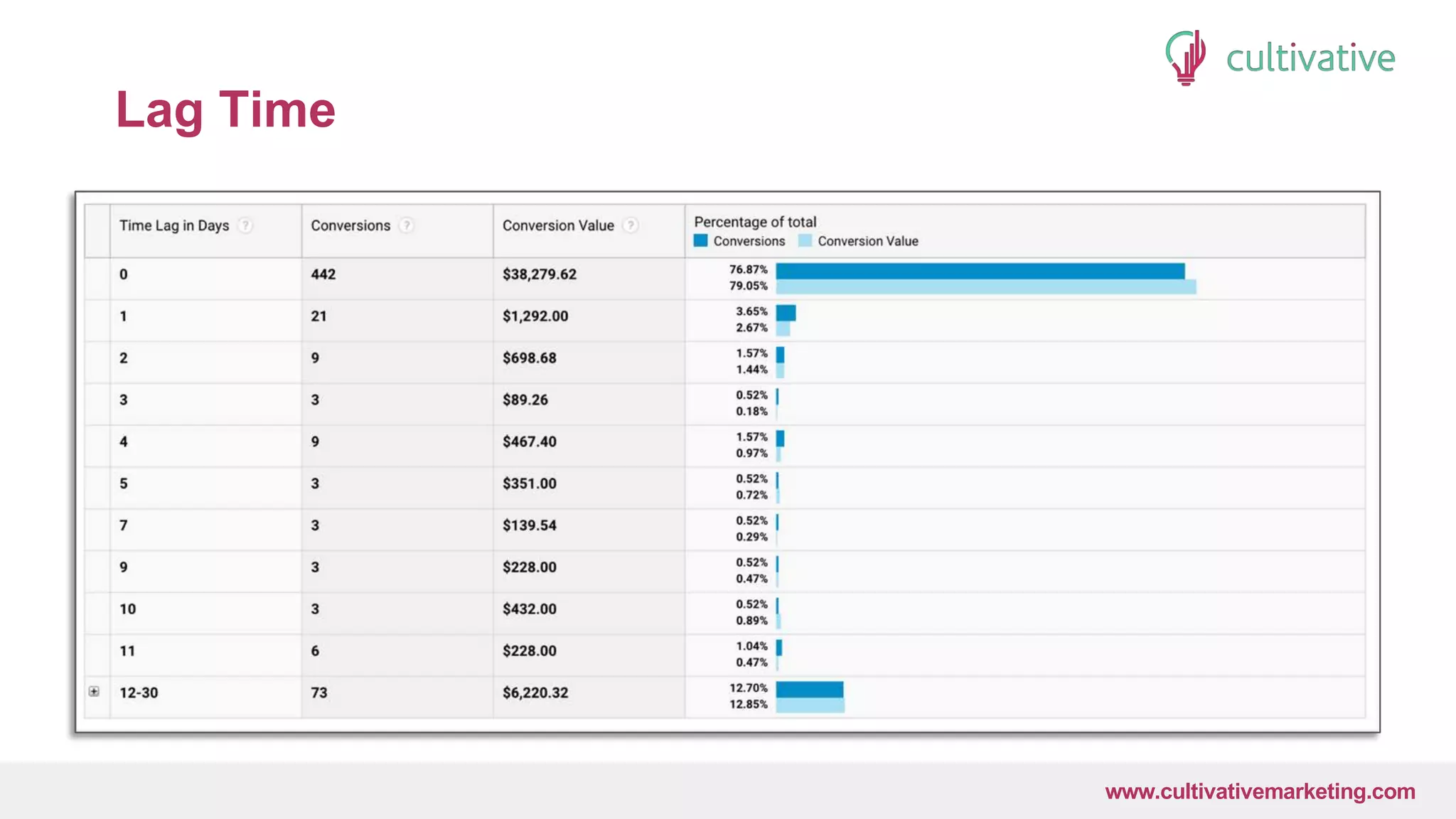Click the Time Lag in Days help icon
Image resolution: width=1456 pixels, height=819 pixels.
pos(245,225)
